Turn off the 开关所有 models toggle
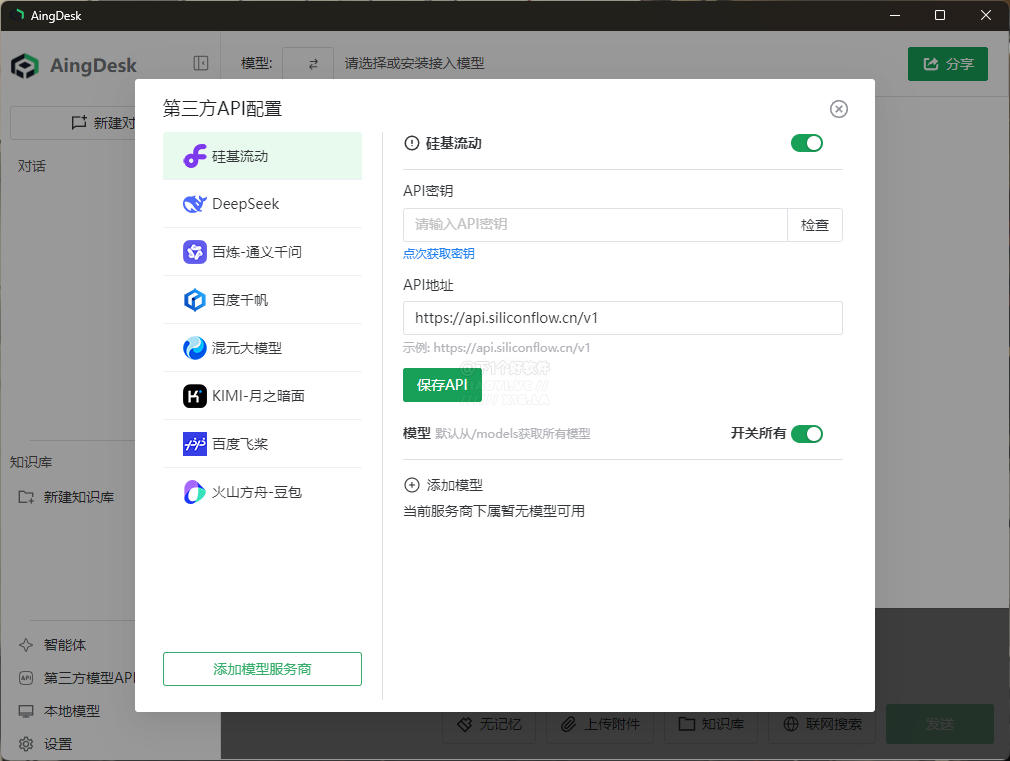Viewport: 1010px width, 761px height. click(x=806, y=434)
